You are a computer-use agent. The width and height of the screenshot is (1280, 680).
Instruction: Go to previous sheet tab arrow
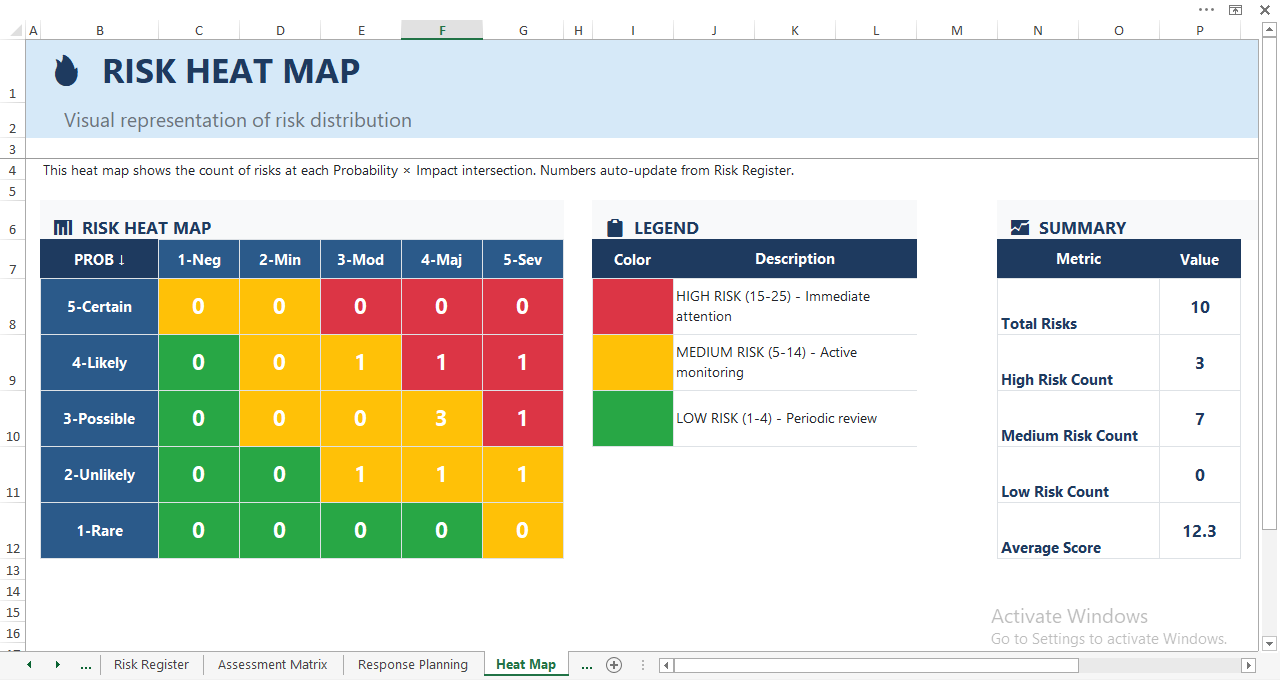[x=29, y=664]
